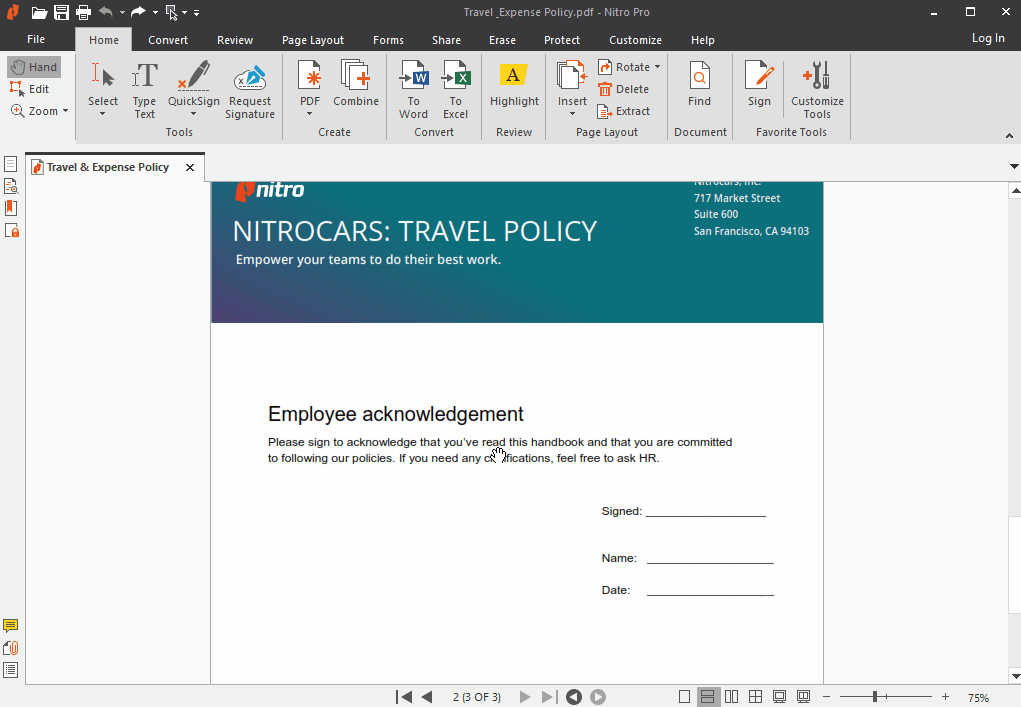This screenshot has width=1021, height=707.
Task: Click the Open folder icon in quick access toolbar
Action: point(39,12)
